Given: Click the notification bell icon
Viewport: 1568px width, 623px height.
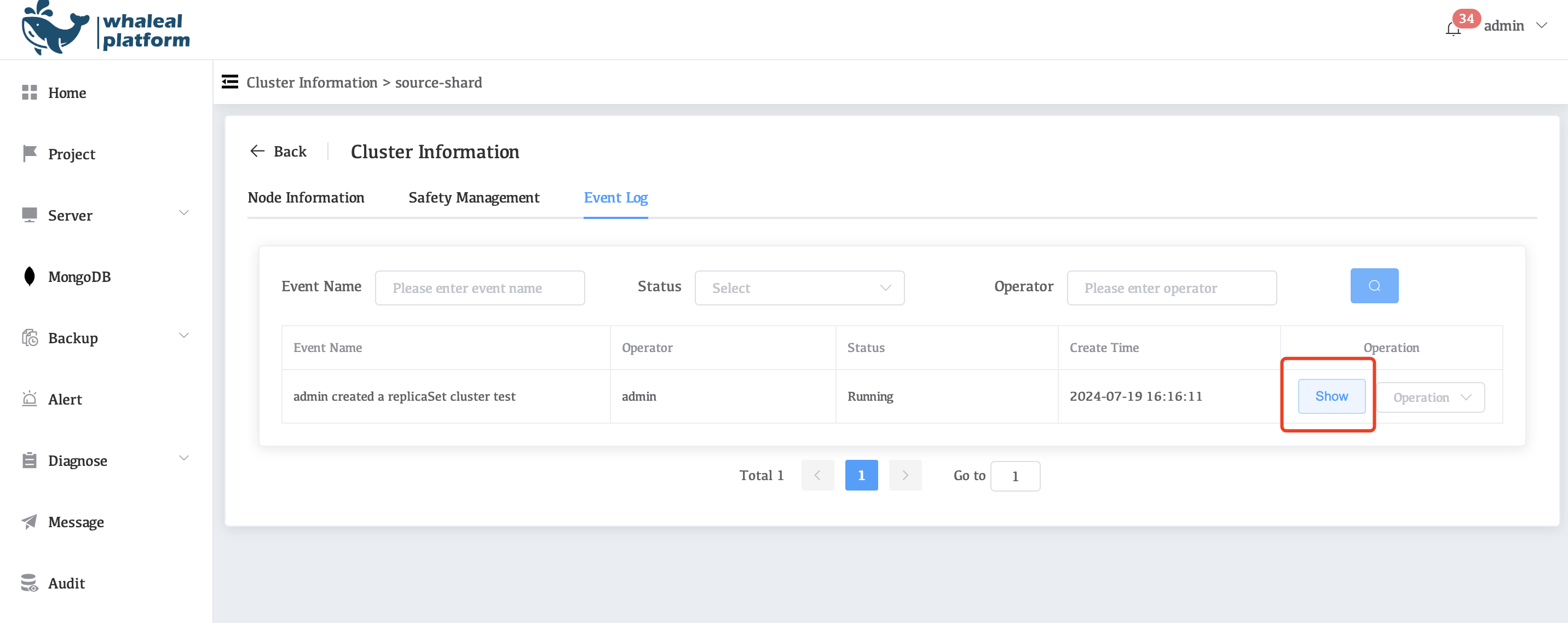Looking at the screenshot, I should tap(1453, 28).
